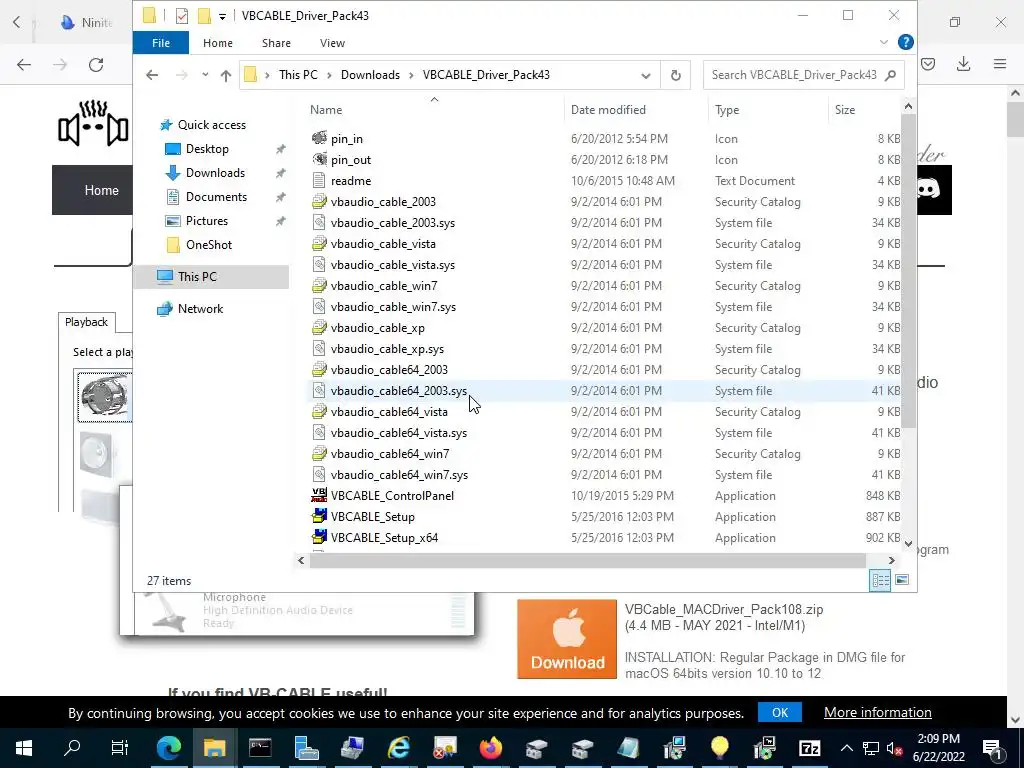Select Desktop in Quick access
This screenshot has height=768, width=1024.
[x=207, y=149]
